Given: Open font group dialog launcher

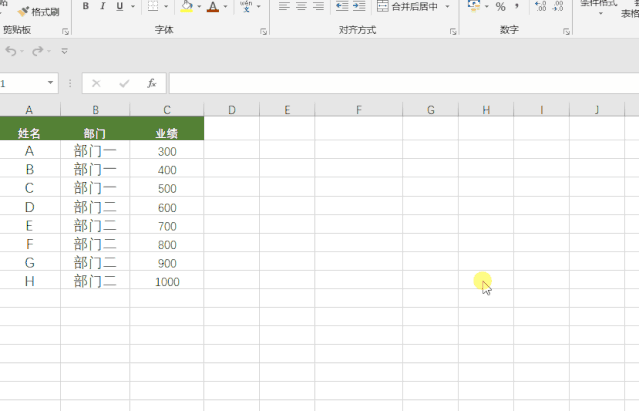Looking at the screenshot, I should (x=263, y=31).
